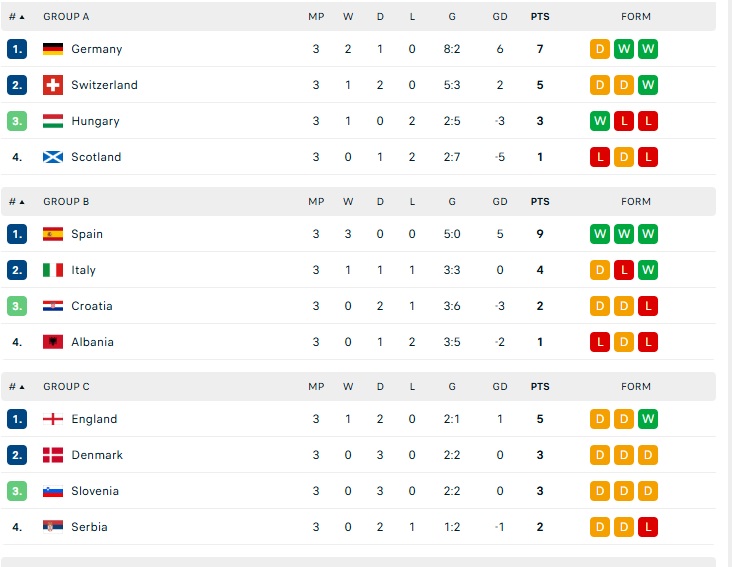Click the Scotland flag icon

coord(53,157)
